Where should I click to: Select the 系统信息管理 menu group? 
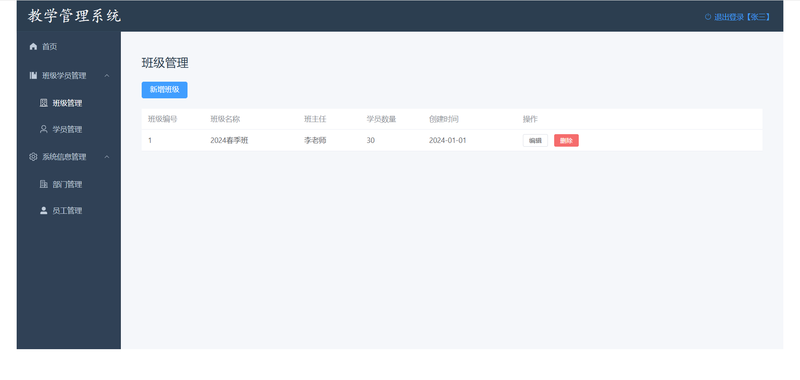click(69, 157)
